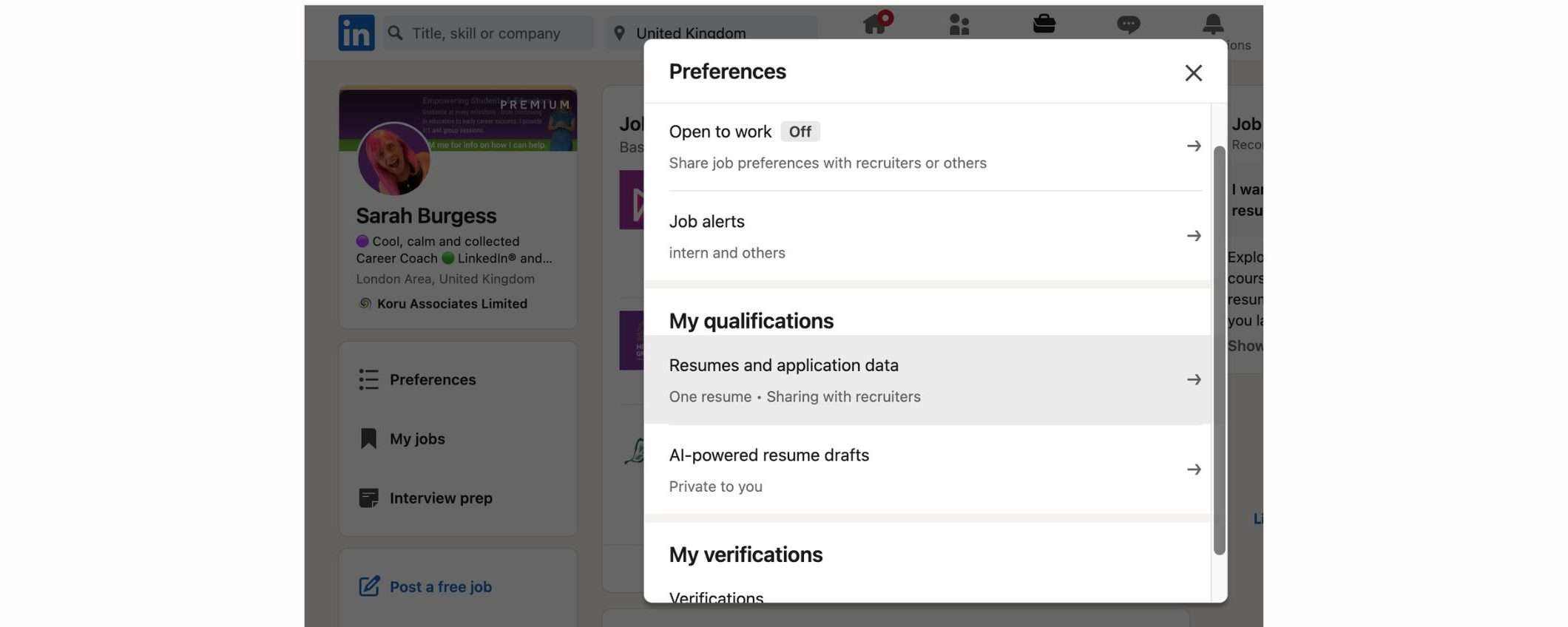Screen dimensions: 1568x627
Task: Click Sarah Burgess profile photo
Action: [x=393, y=159]
